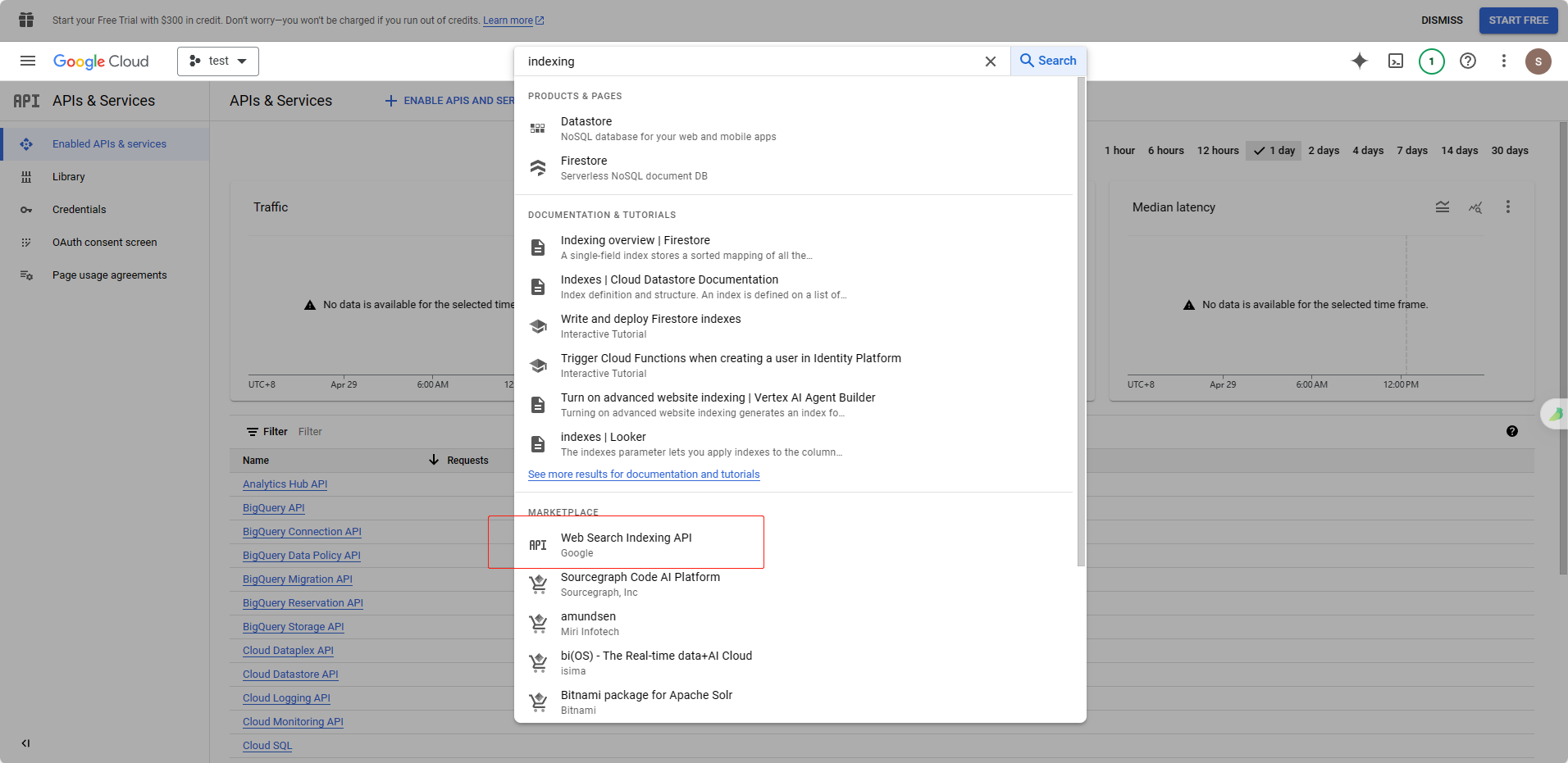The width and height of the screenshot is (1568, 763).
Task: Select the 30 days time range
Action: tap(1510, 151)
